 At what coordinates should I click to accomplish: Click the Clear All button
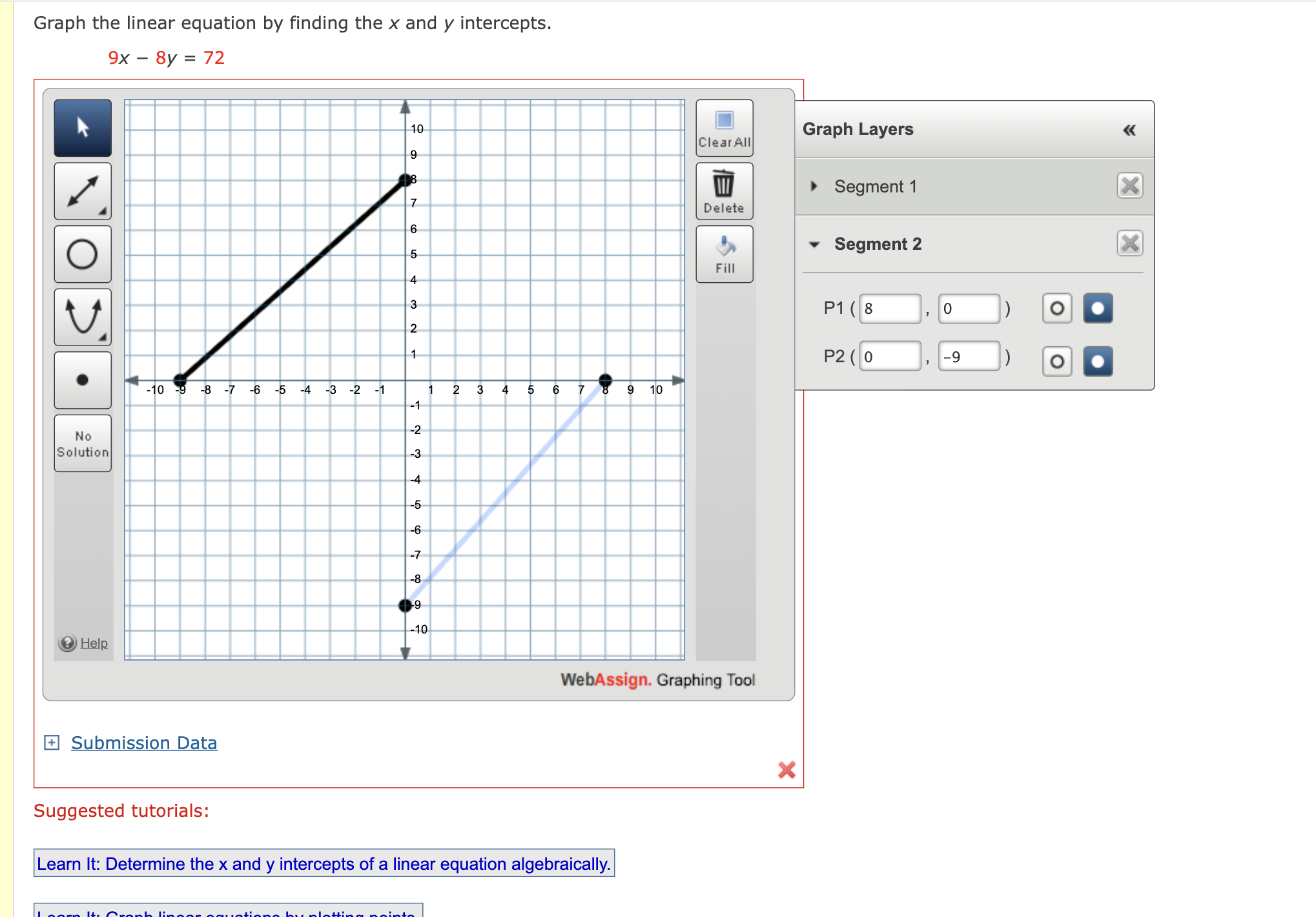(724, 127)
